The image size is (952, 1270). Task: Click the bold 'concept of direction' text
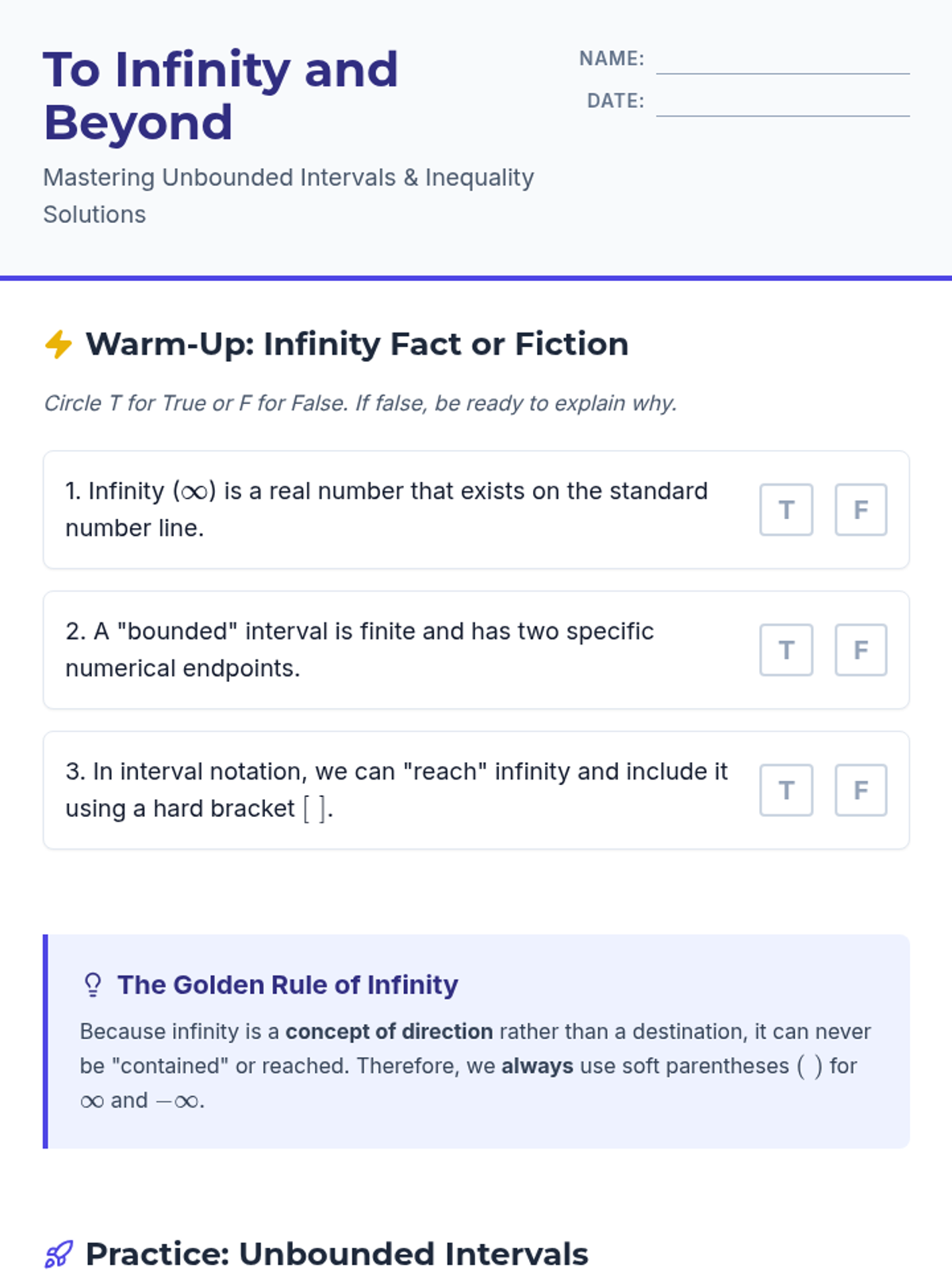coord(390,1032)
